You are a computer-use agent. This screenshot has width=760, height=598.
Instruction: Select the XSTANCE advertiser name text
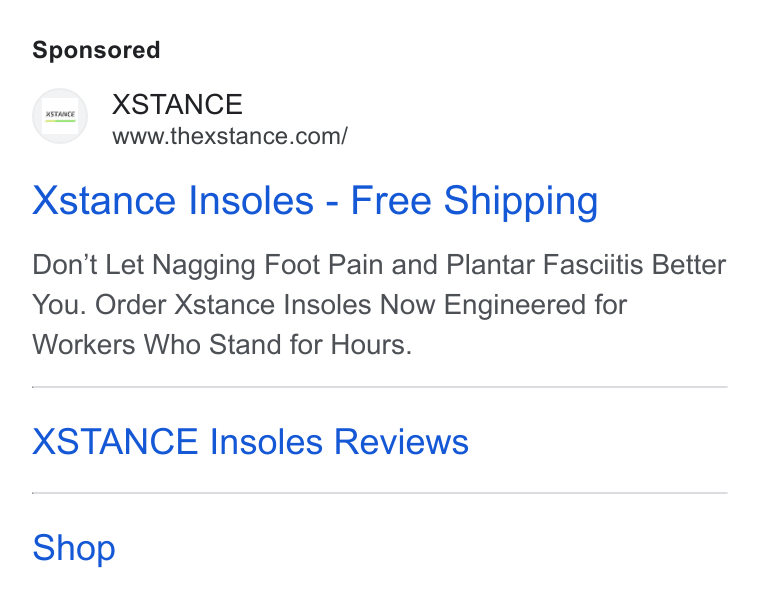177,104
